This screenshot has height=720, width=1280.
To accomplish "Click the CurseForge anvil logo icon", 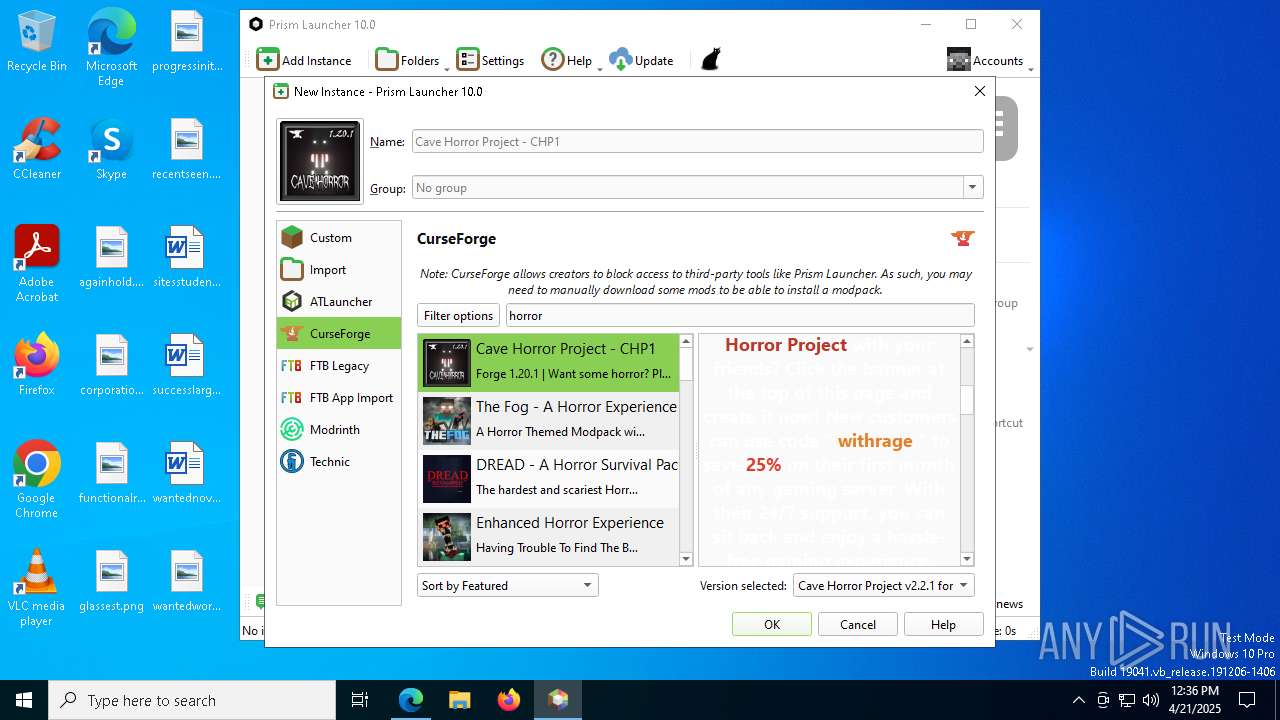I will 962,238.
